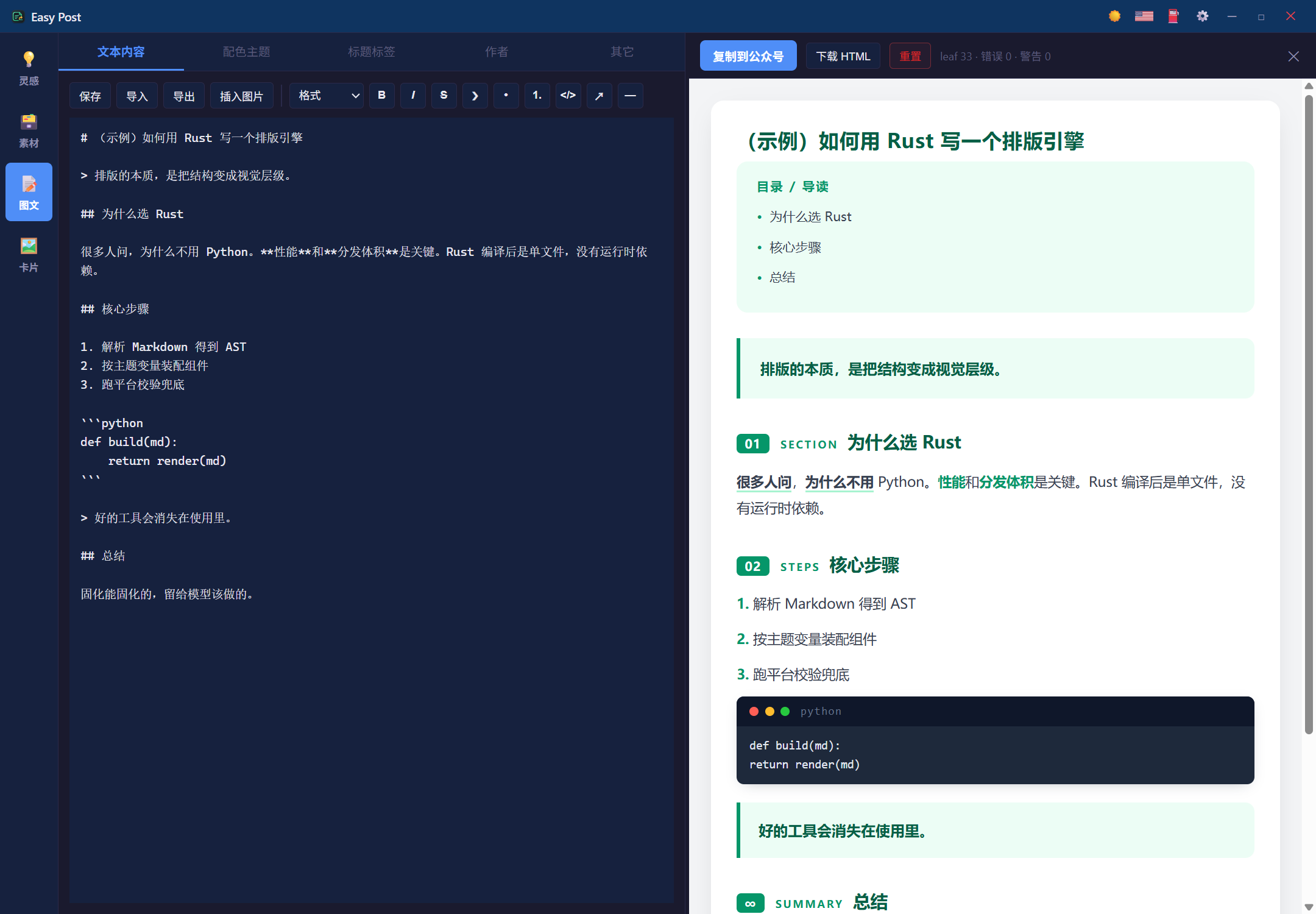Click the preview scrollbar up arrow
This screenshot has height=914, width=1316.
click(1308, 86)
